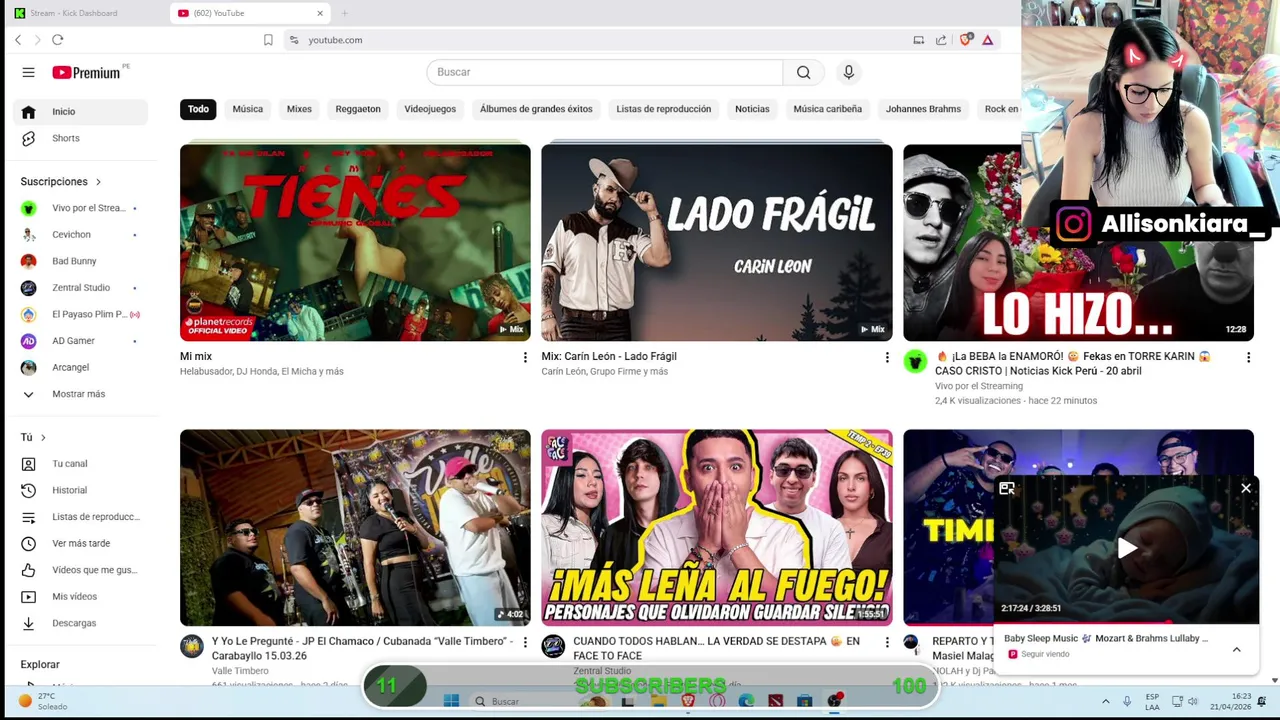The image size is (1280, 720).
Task: Play the Baby Sleep Music miniplayer video
Action: click(x=1127, y=548)
